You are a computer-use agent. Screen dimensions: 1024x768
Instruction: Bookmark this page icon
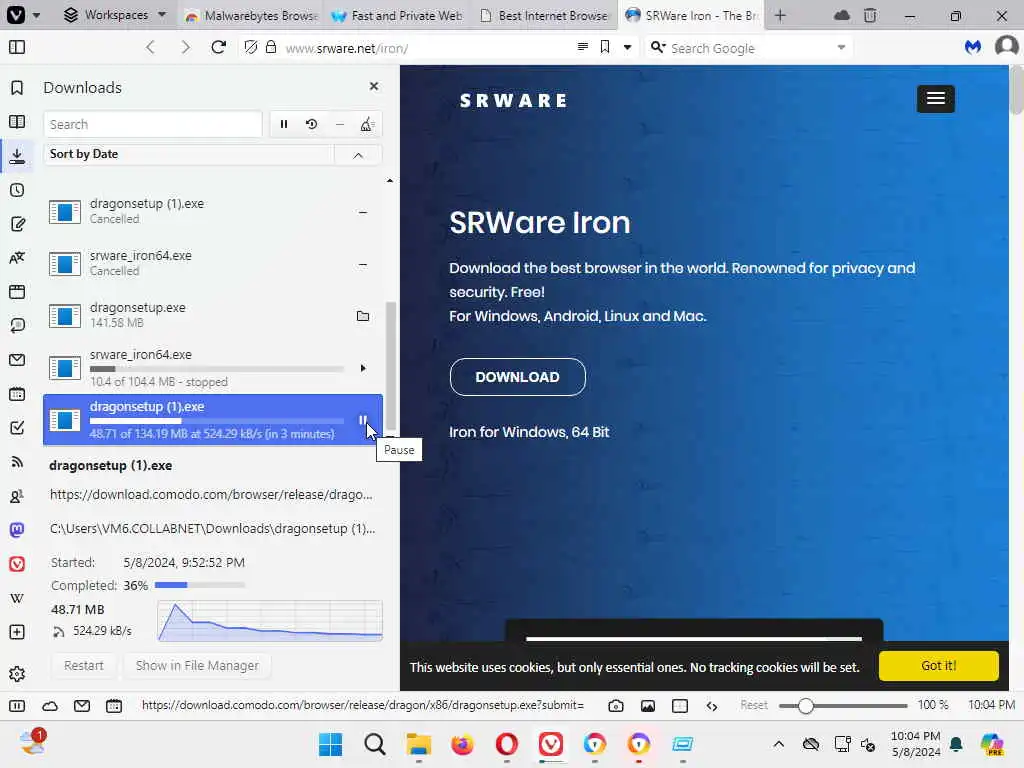pyautogui.click(x=605, y=46)
